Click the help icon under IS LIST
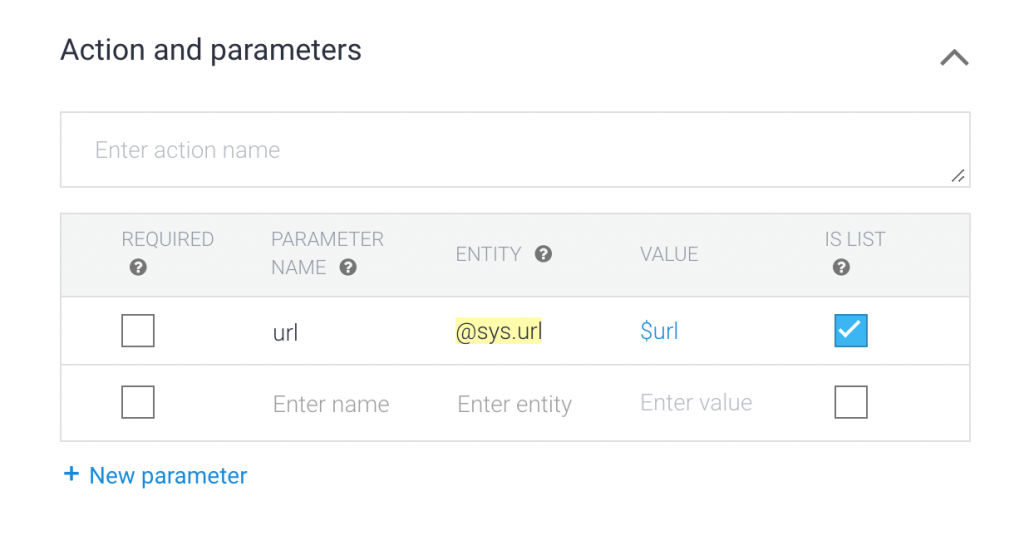This screenshot has height=540, width=1024. tap(841, 268)
